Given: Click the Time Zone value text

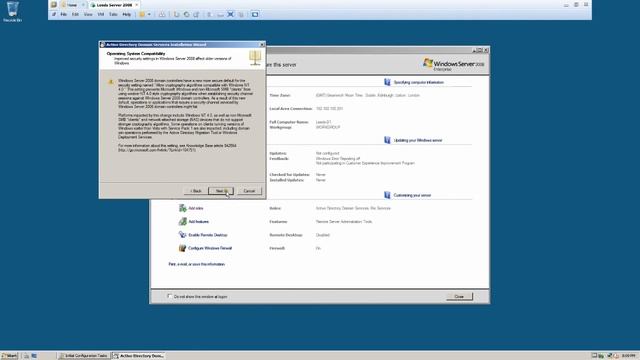Looking at the screenshot, I should (368, 95).
